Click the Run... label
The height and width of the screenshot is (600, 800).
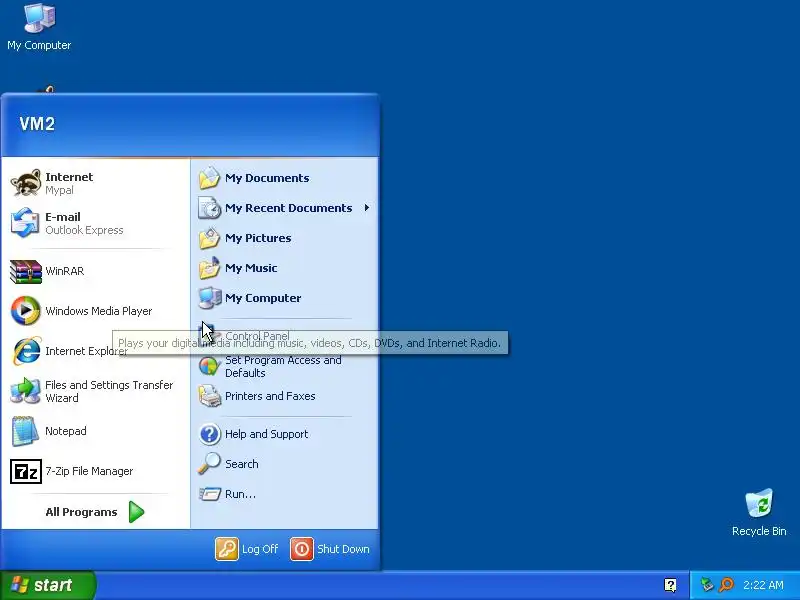[x=240, y=494]
